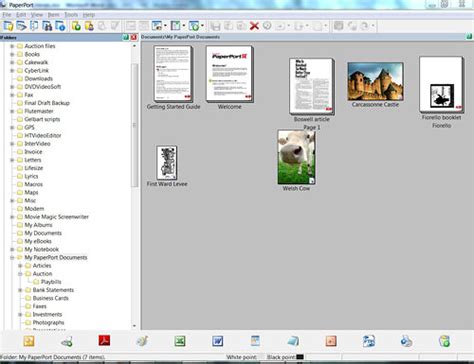Screen dimensions: 474x364
Task: Open dropdown arrow after the blue-green globe icon
Action: click(x=202, y=26)
